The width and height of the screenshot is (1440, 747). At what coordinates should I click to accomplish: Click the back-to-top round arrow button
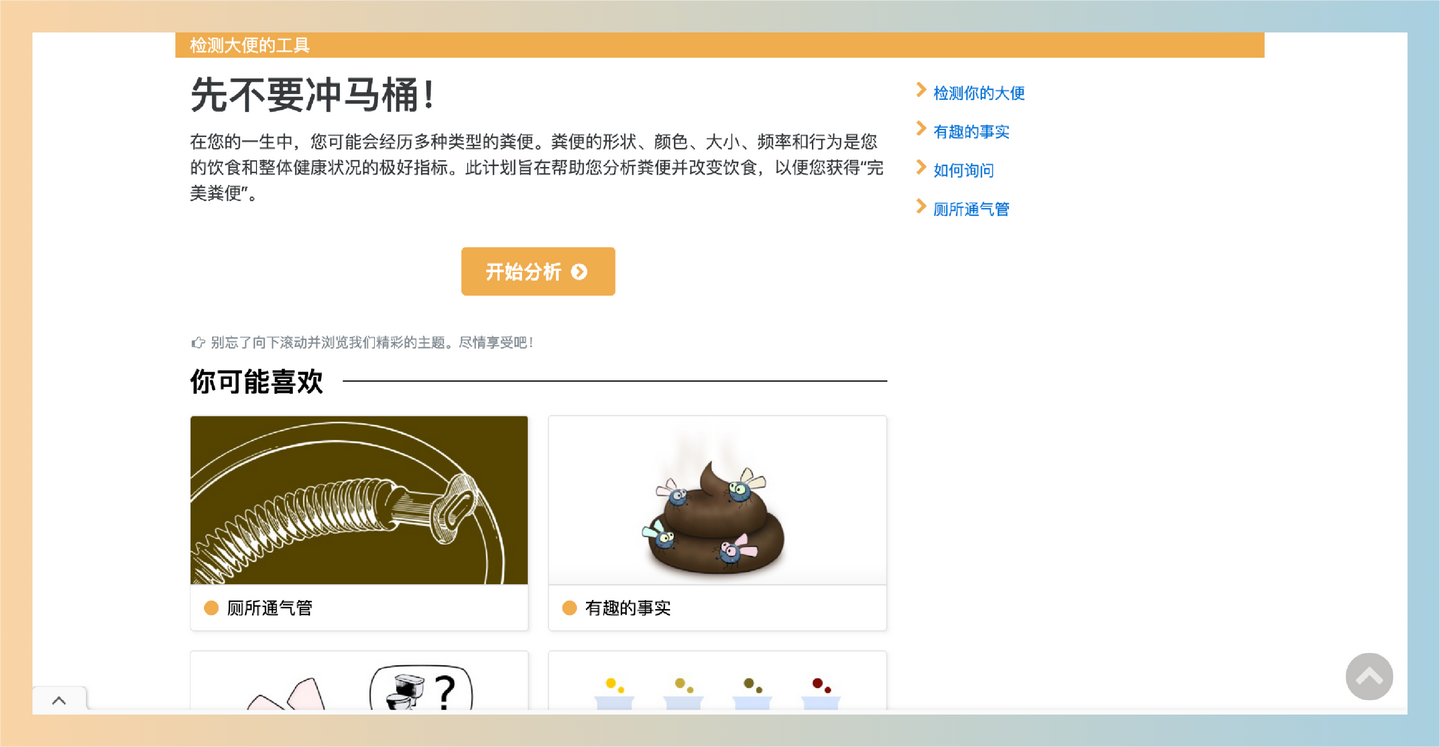click(x=1369, y=676)
